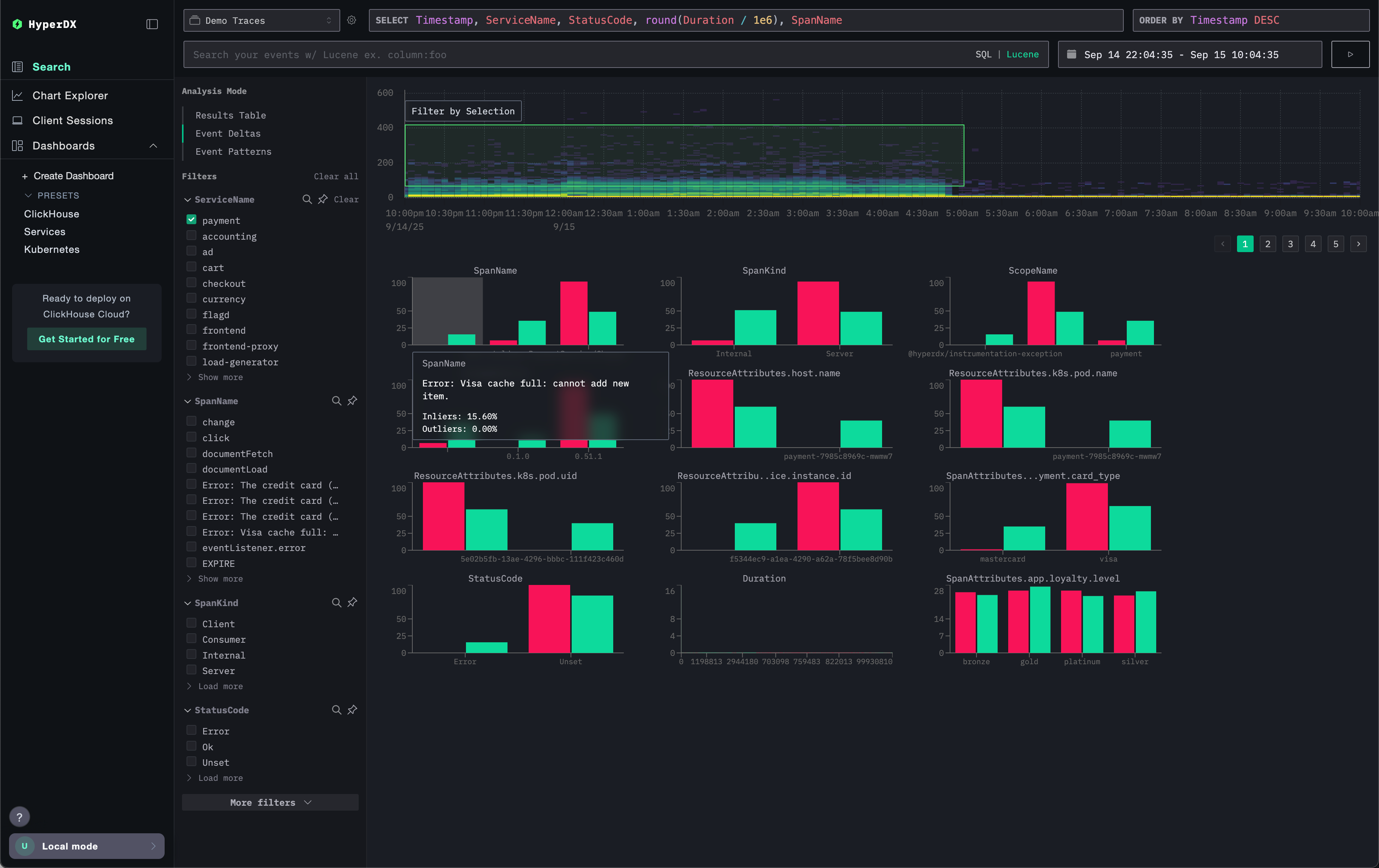Switch to Results Table analysis mode

[230, 115]
